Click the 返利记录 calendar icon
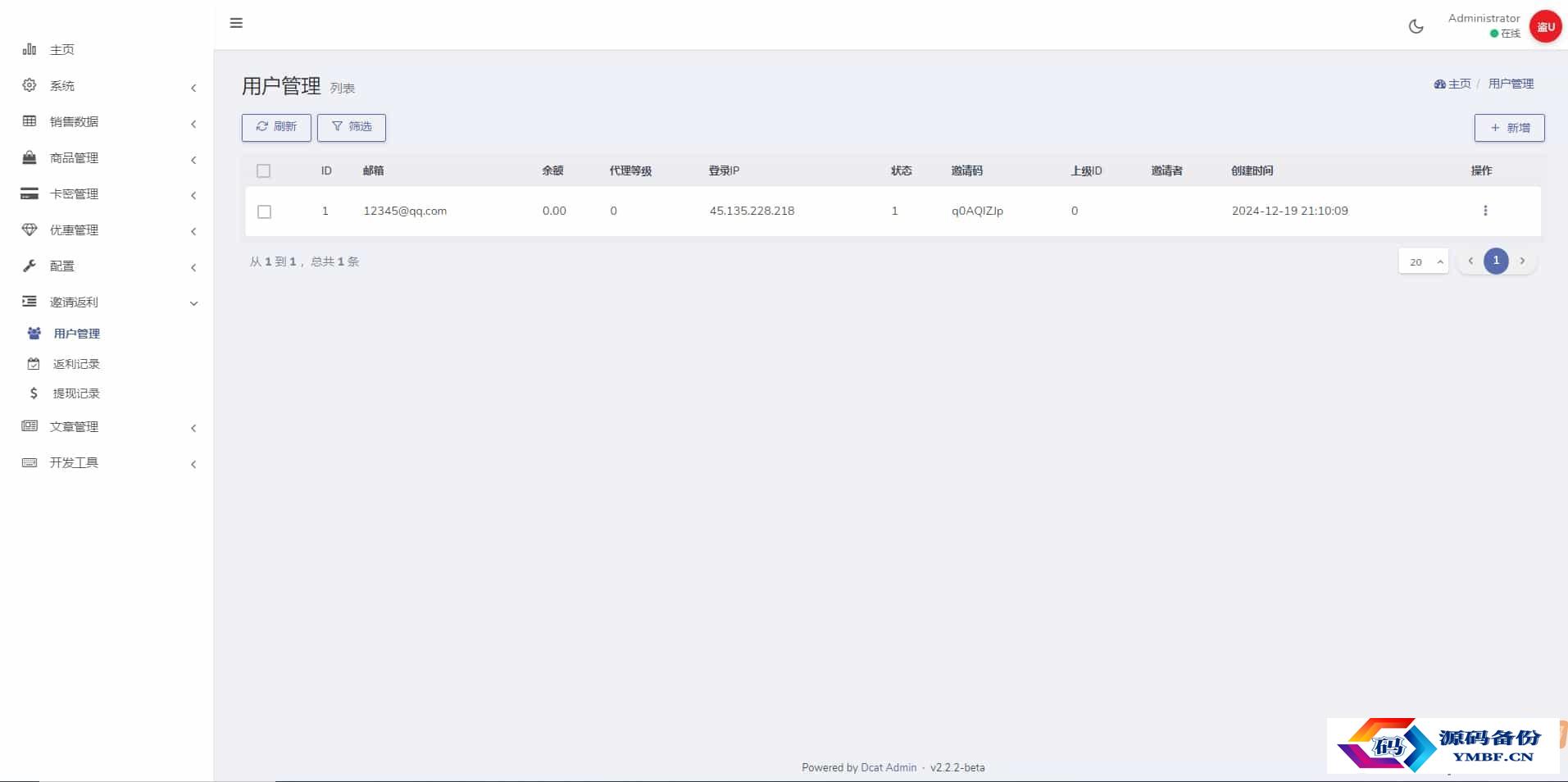1568x782 pixels. 34,364
